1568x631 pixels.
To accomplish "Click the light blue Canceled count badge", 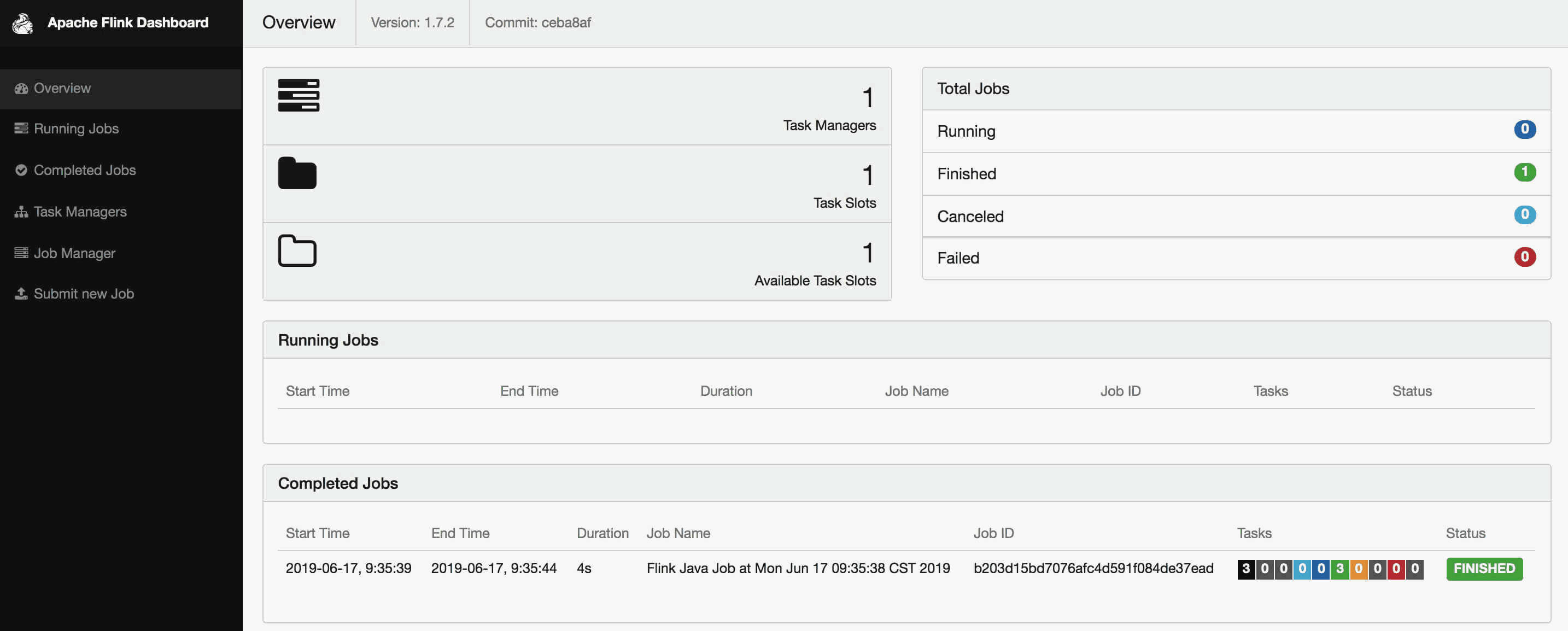I will click(1524, 214).
